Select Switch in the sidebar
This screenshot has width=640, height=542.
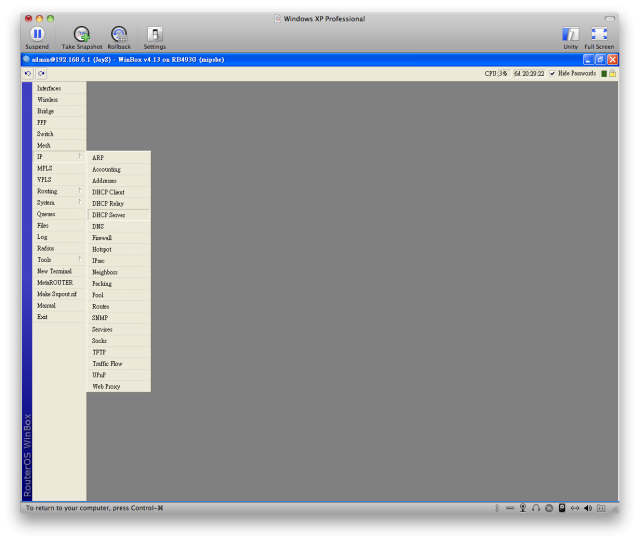(x=59, y=134)
